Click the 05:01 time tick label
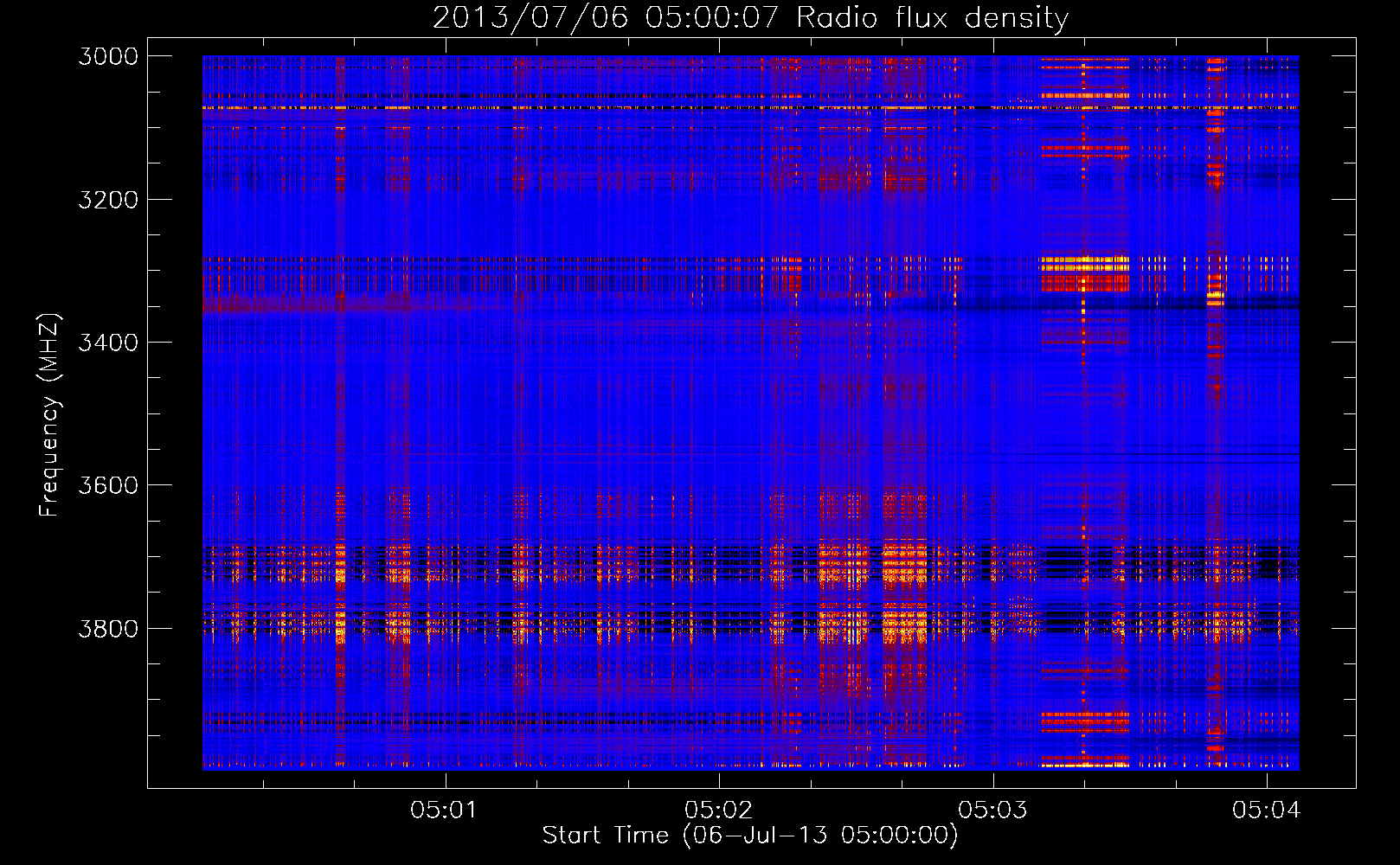The image size is (1400, 865). (x=444, y=810)
